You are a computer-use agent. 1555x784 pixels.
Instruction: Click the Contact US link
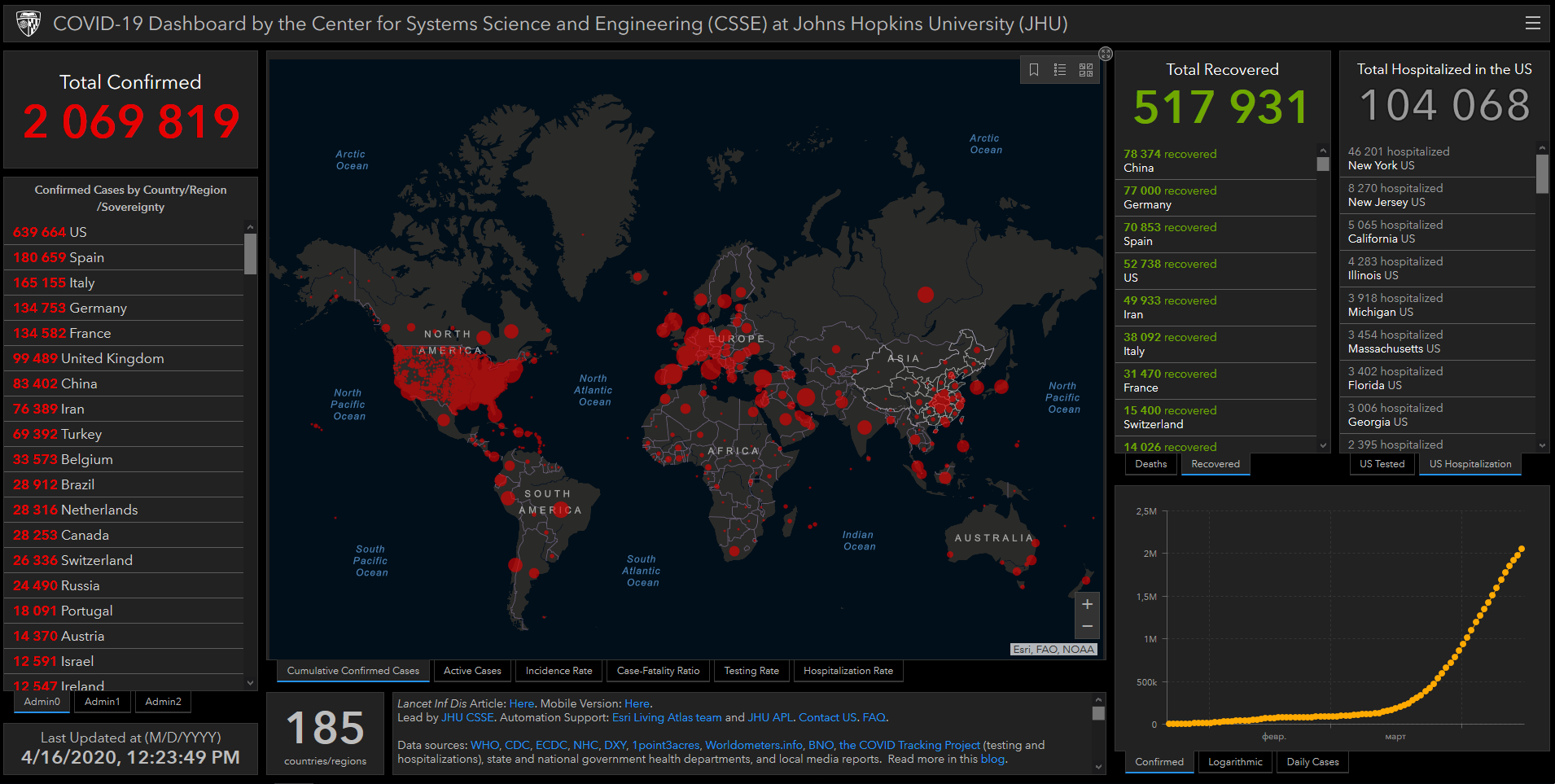[x=827, y=717]
